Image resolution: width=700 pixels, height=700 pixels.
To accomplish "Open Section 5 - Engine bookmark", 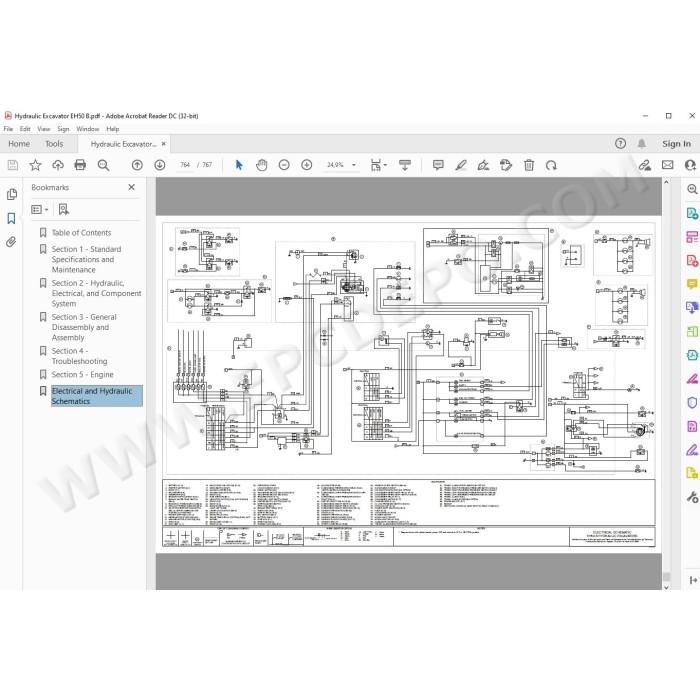I will point(83,375).
